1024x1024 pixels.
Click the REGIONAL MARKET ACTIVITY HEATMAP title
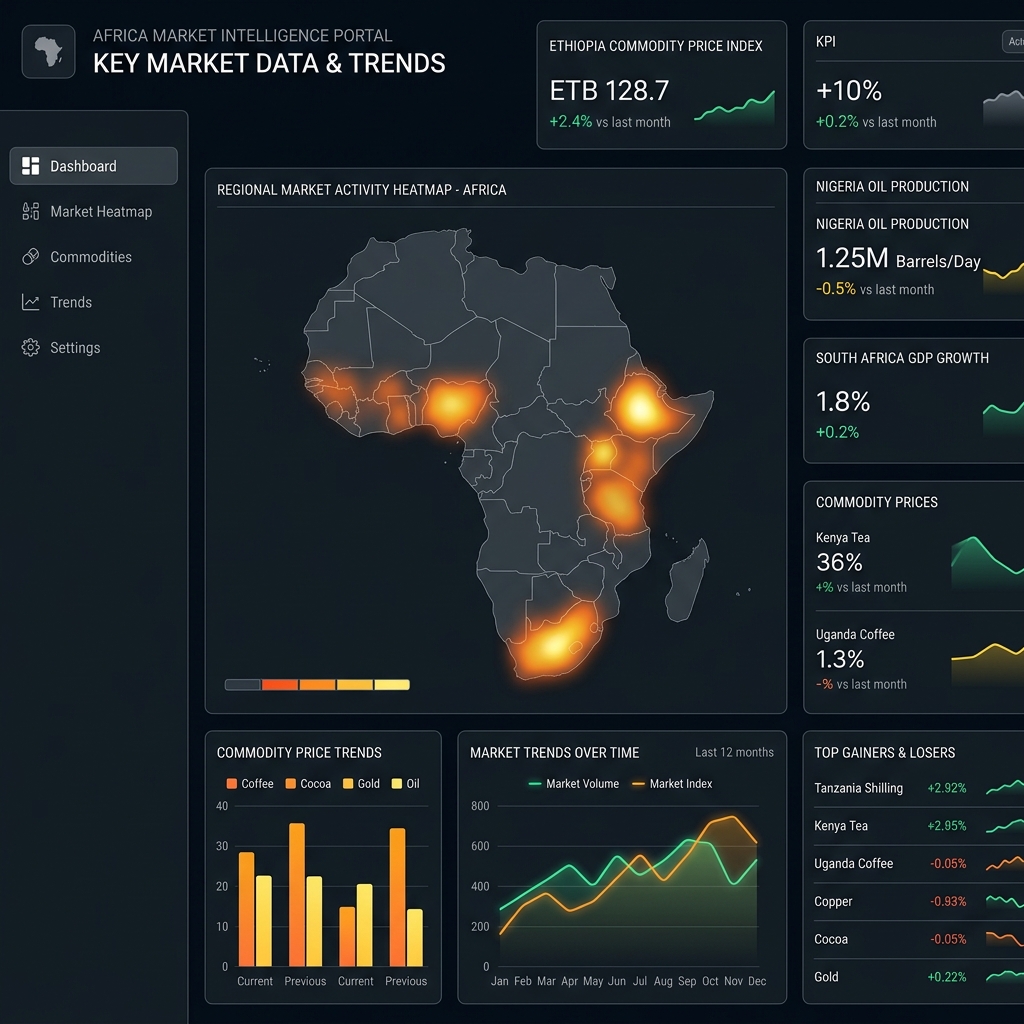[x=361, y=190]
